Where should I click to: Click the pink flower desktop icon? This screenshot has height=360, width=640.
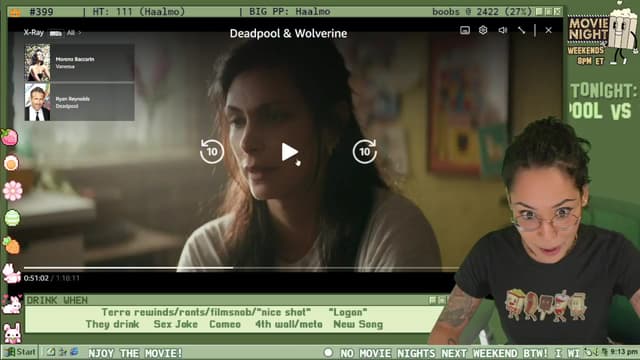(13, 191)
